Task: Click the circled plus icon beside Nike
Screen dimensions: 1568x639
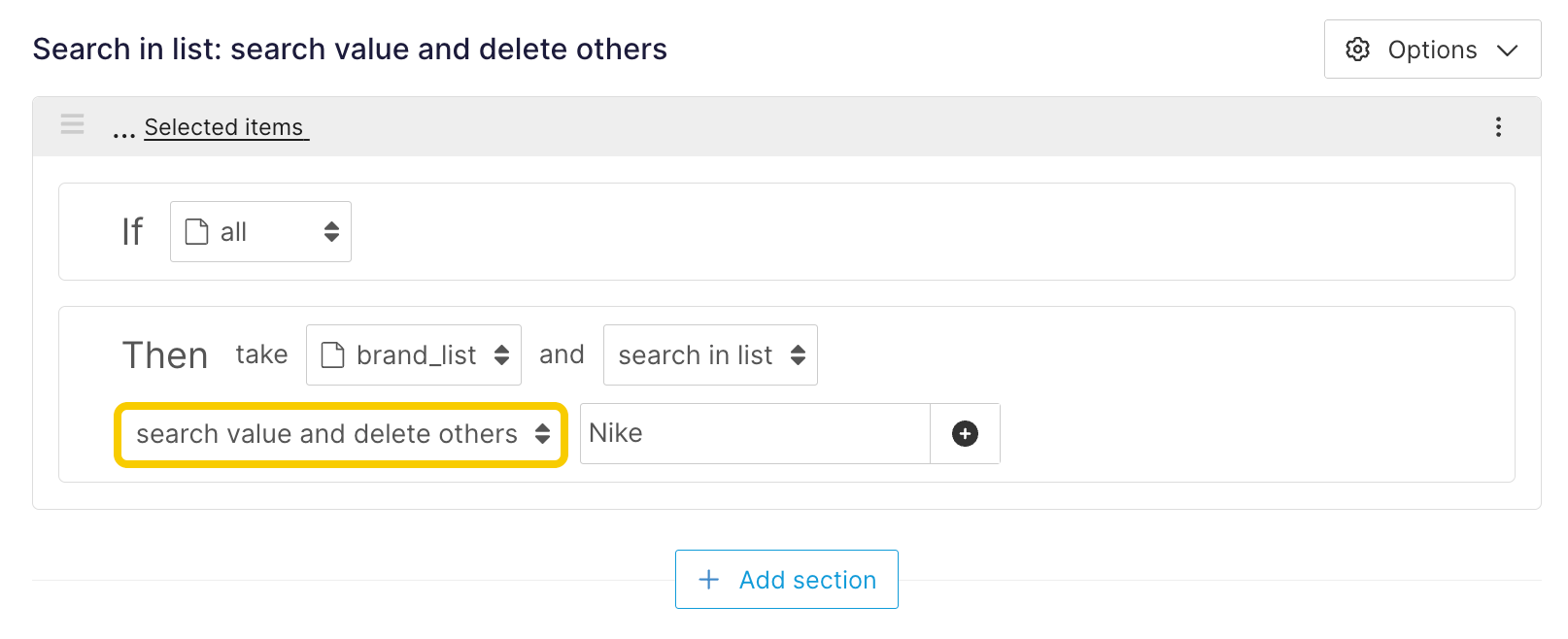Action: 965,434
